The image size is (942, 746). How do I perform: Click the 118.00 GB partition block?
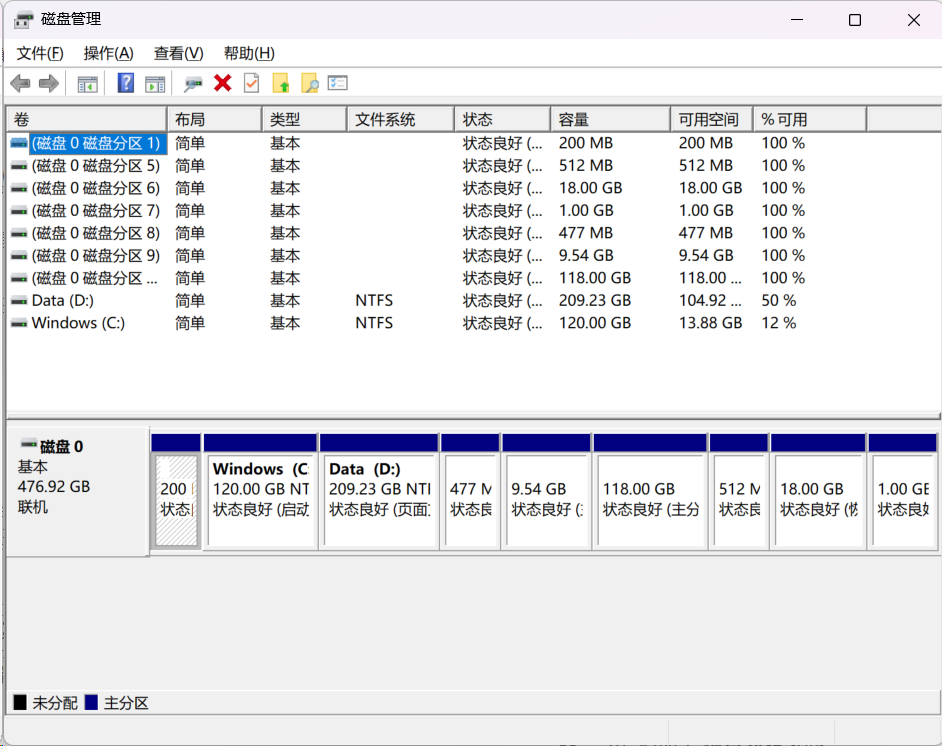pos(650,498)
